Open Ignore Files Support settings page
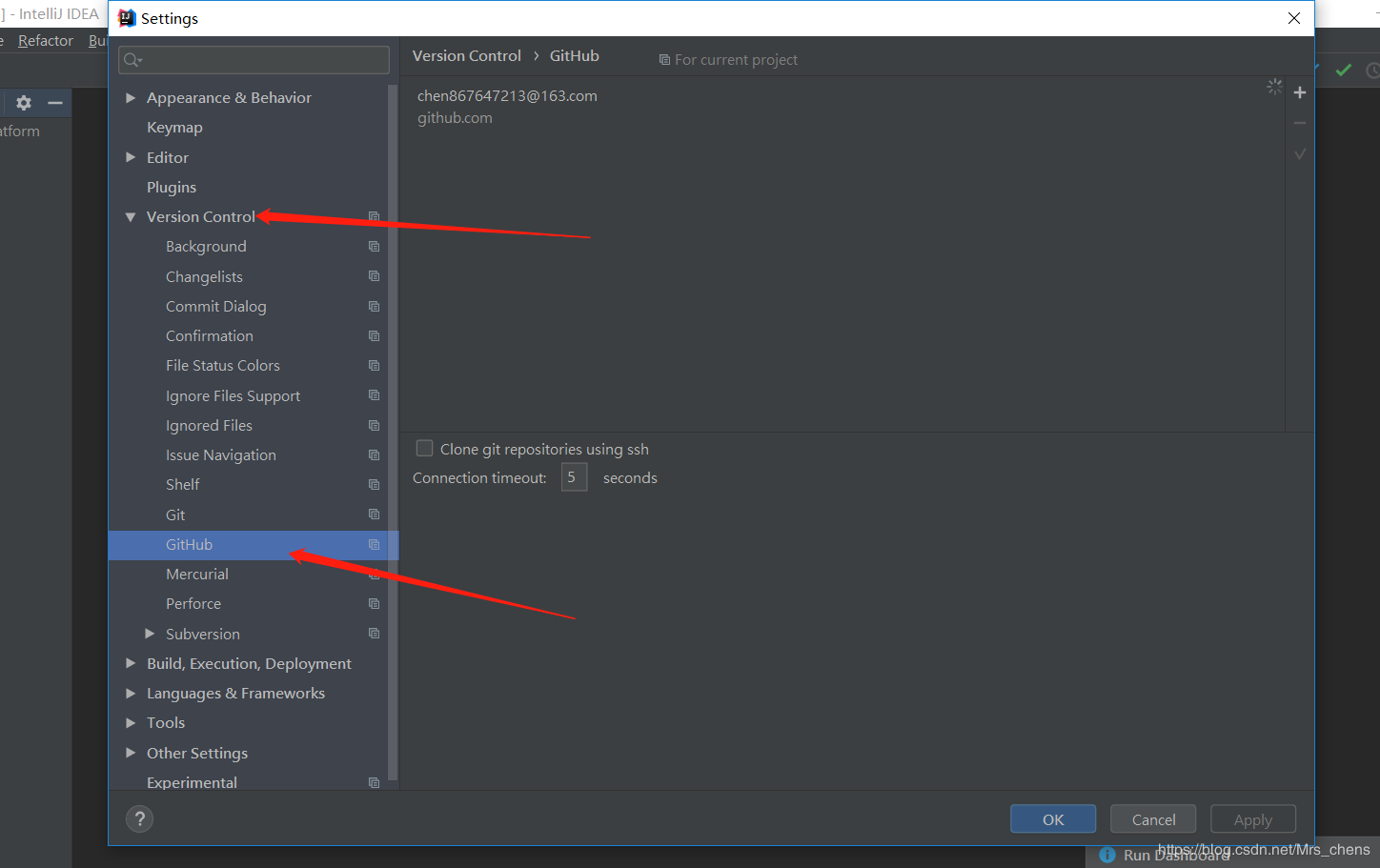The width and height of the screenshot is (1380, 868). 233,395
